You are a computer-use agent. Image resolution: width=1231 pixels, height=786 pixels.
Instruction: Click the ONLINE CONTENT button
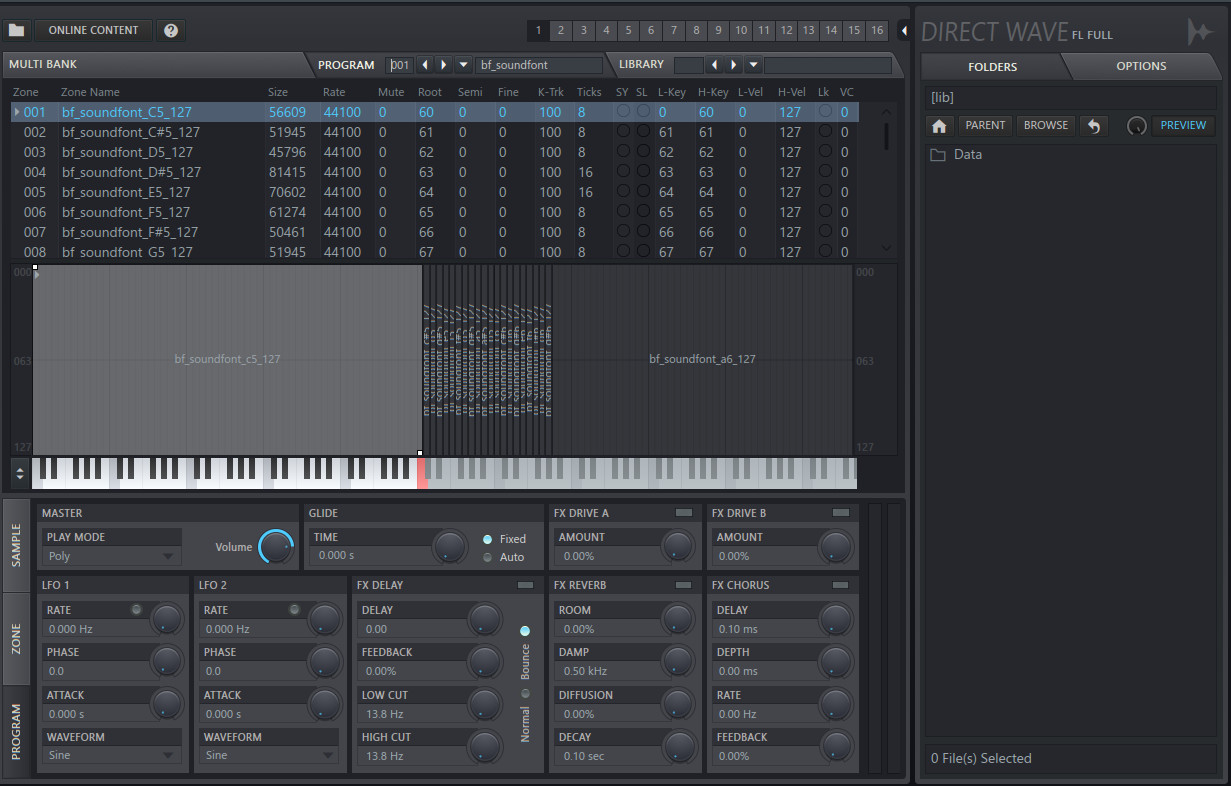point(93,30)
